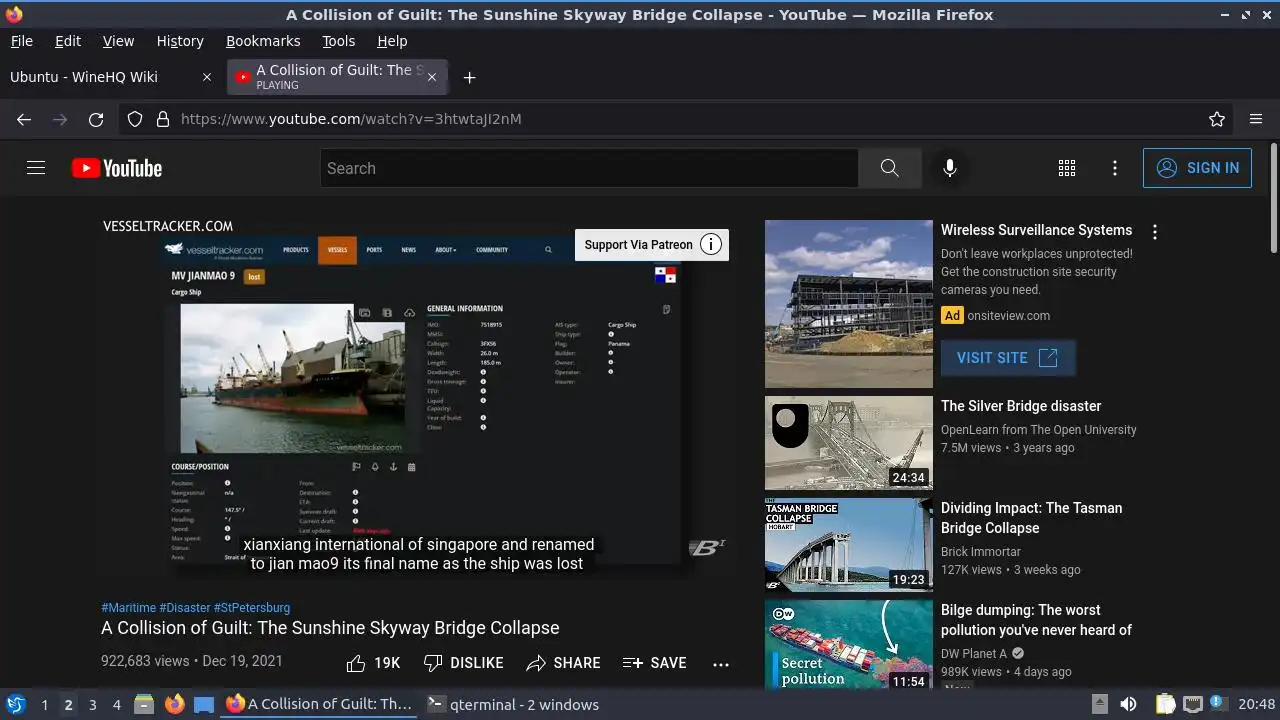Open the panel clock showing 20:48

coord(1257,704)
